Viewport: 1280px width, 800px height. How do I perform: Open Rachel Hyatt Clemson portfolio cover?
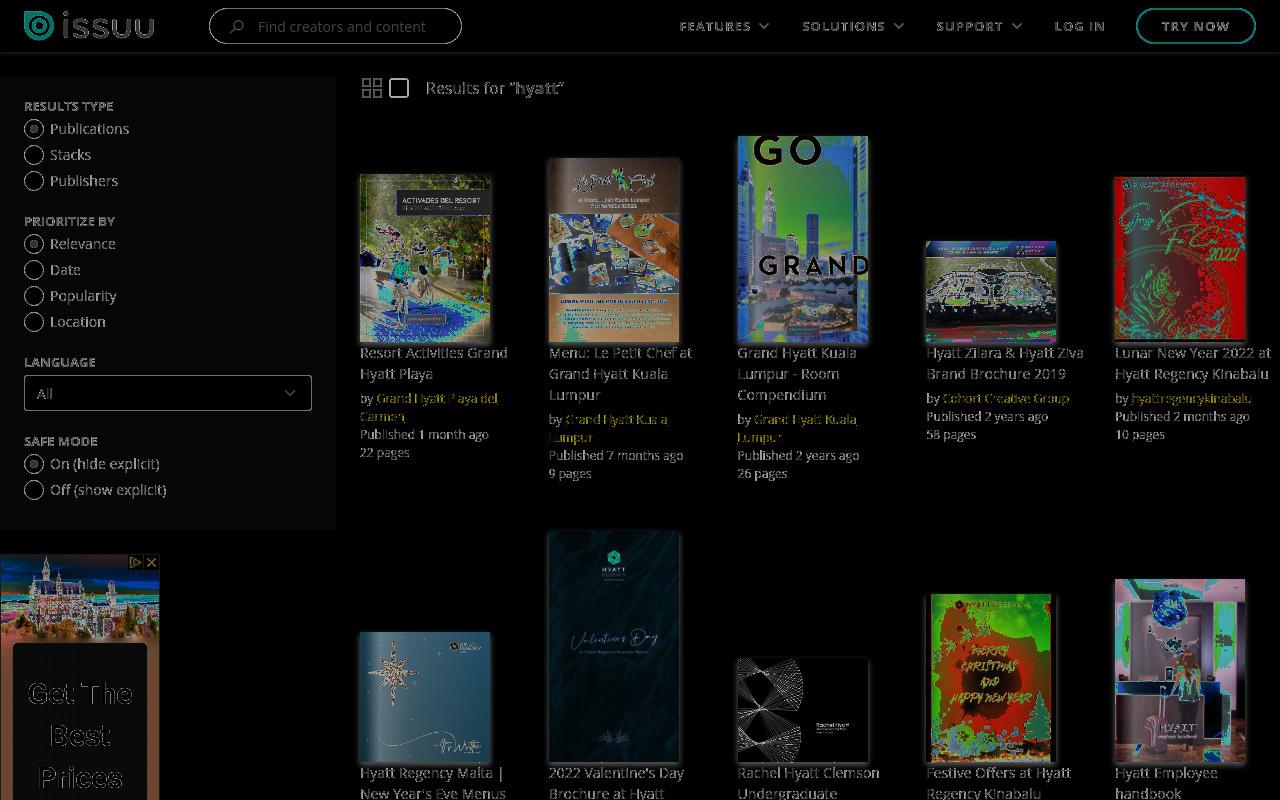[803, 710]
